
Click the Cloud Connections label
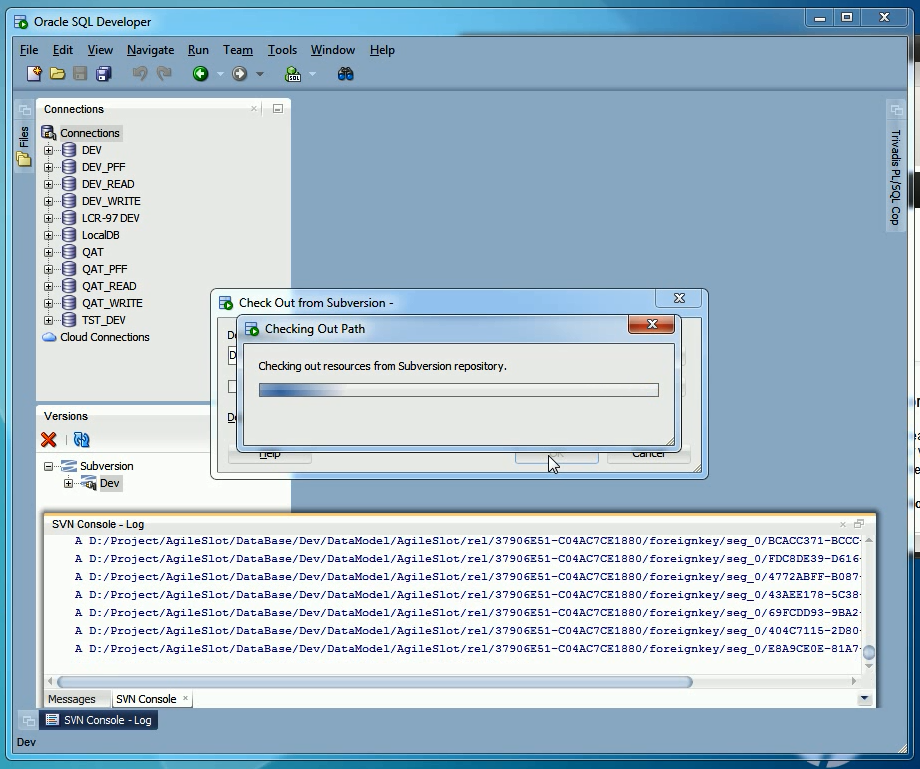pyautogui.click(x=105, y=337)
